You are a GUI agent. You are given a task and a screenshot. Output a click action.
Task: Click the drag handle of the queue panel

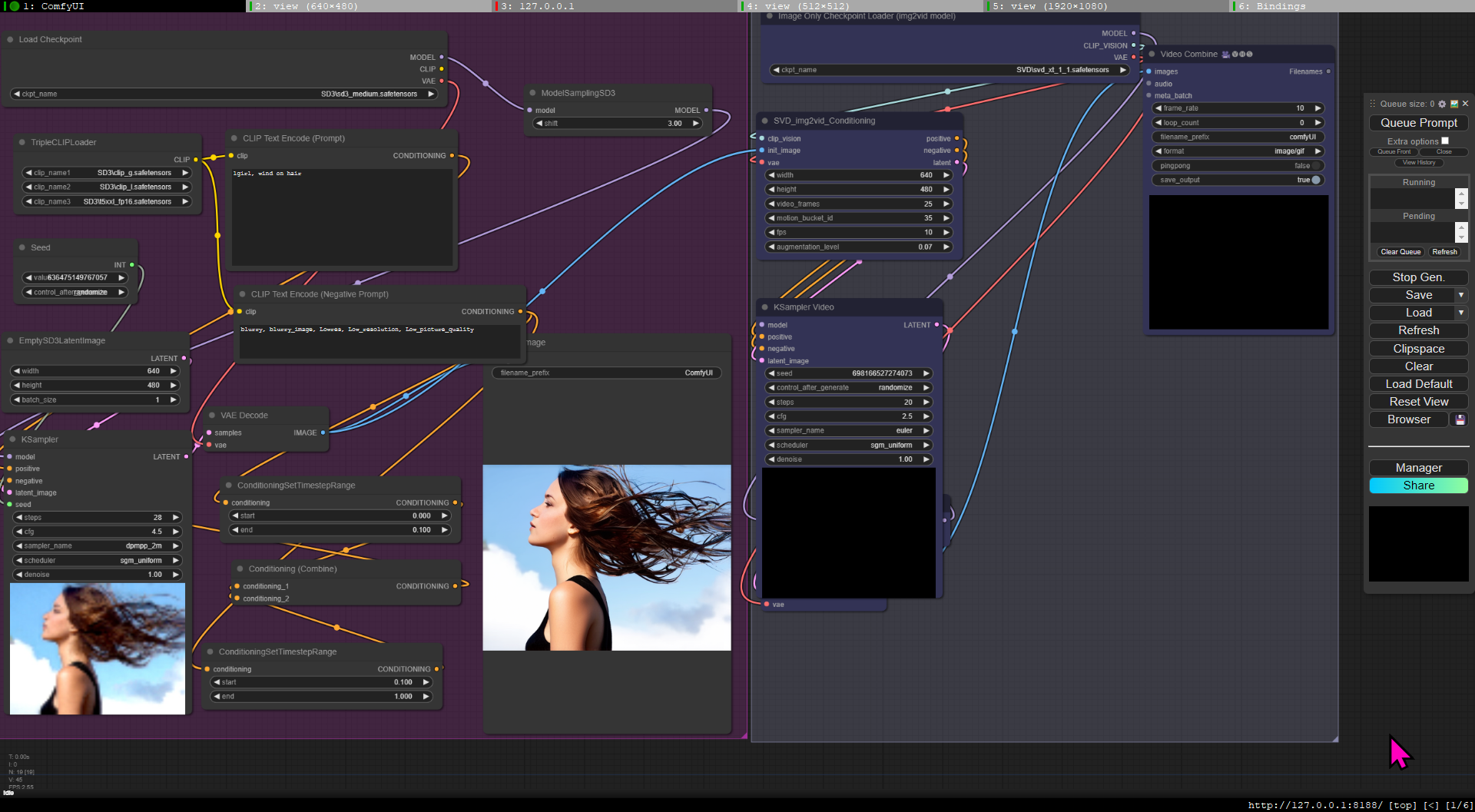1373,104
